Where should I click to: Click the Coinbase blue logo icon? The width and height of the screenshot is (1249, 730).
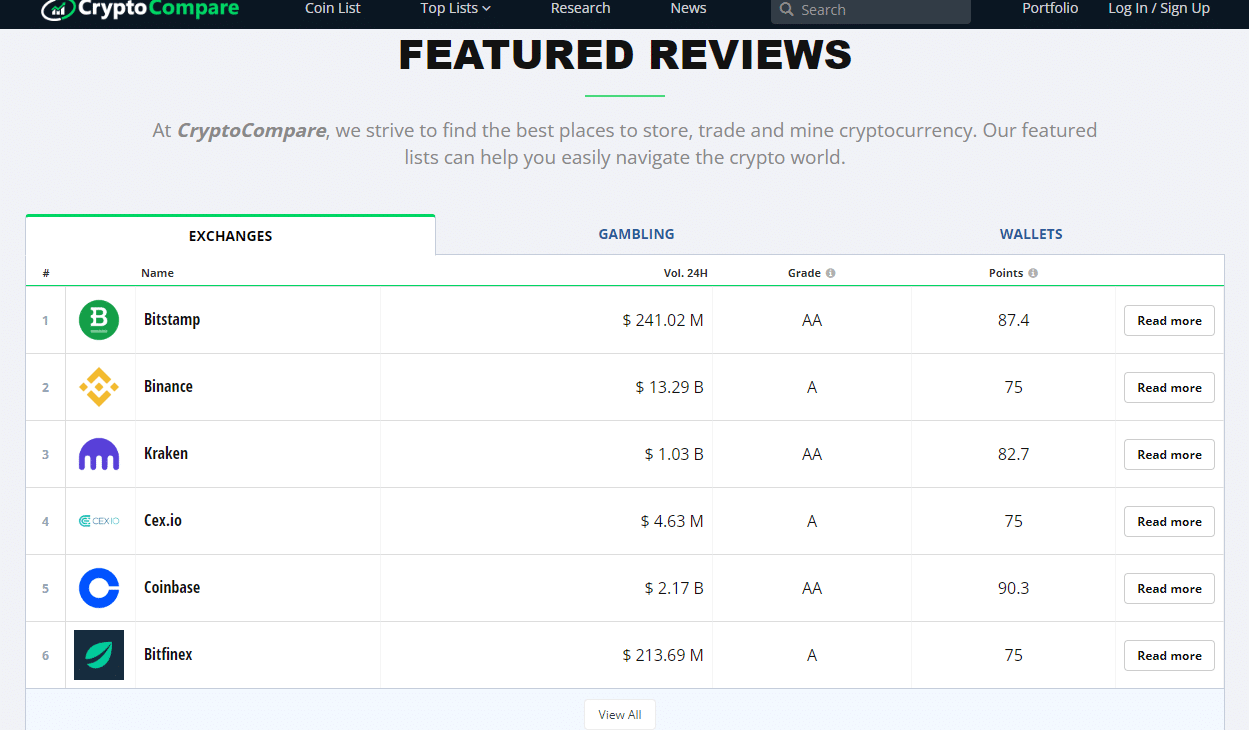[99, 588]
